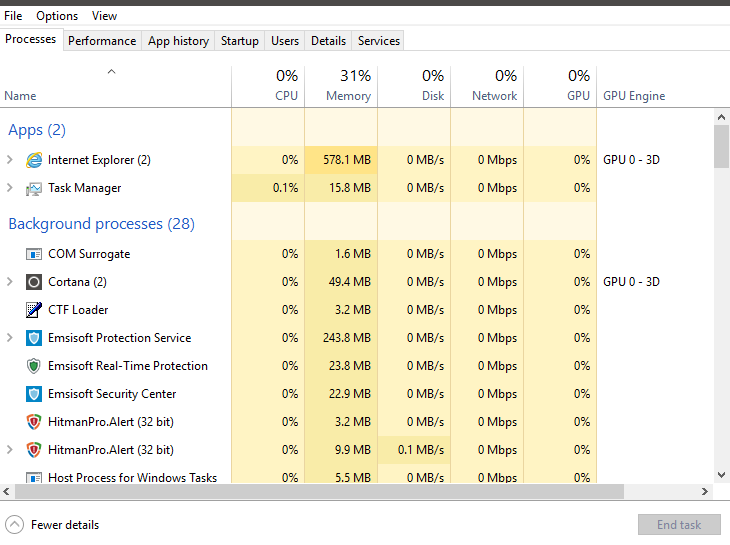
Task: Sort processes by CPU column header
Action: point(268,86)
